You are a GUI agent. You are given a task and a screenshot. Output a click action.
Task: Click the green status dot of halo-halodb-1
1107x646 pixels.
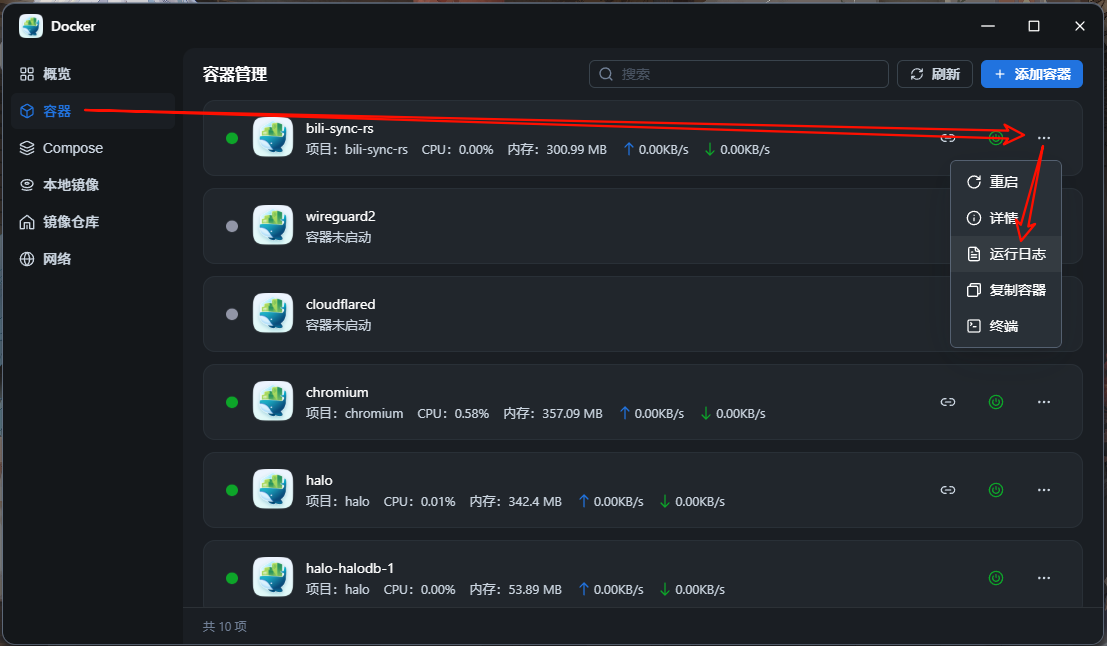click(232, 578)
